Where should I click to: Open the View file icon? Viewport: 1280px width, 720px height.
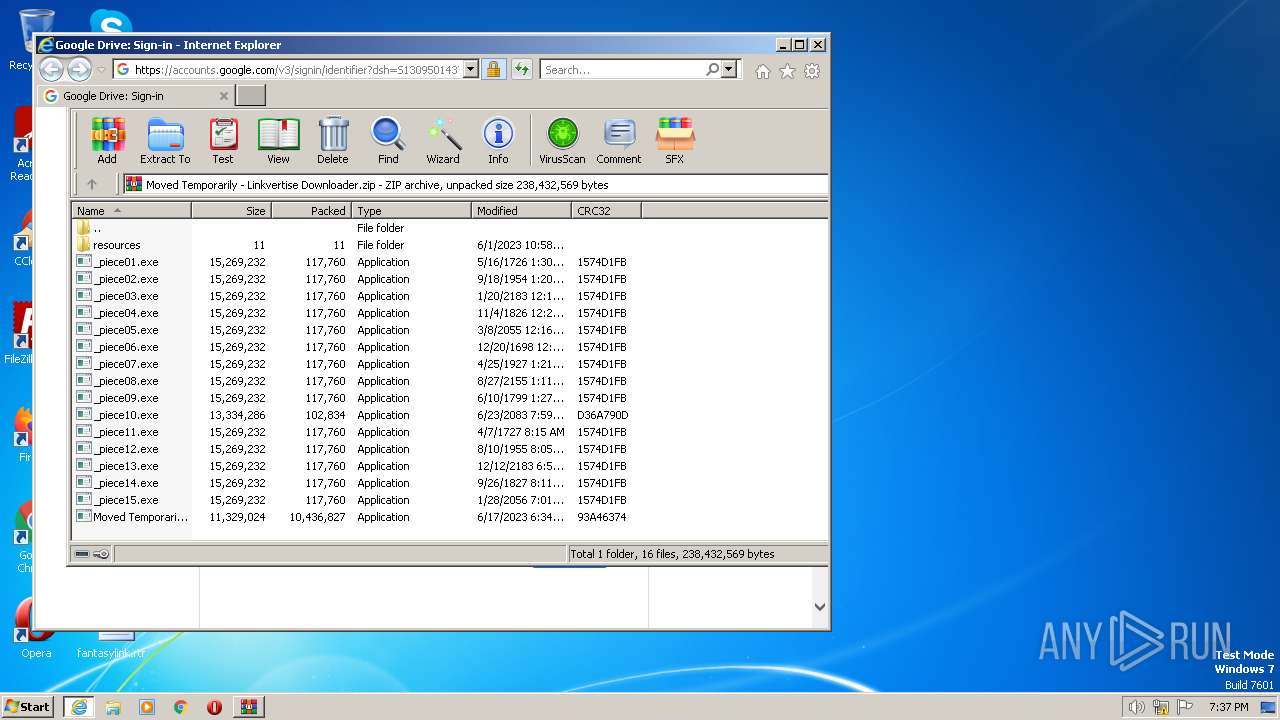[278, 140]
